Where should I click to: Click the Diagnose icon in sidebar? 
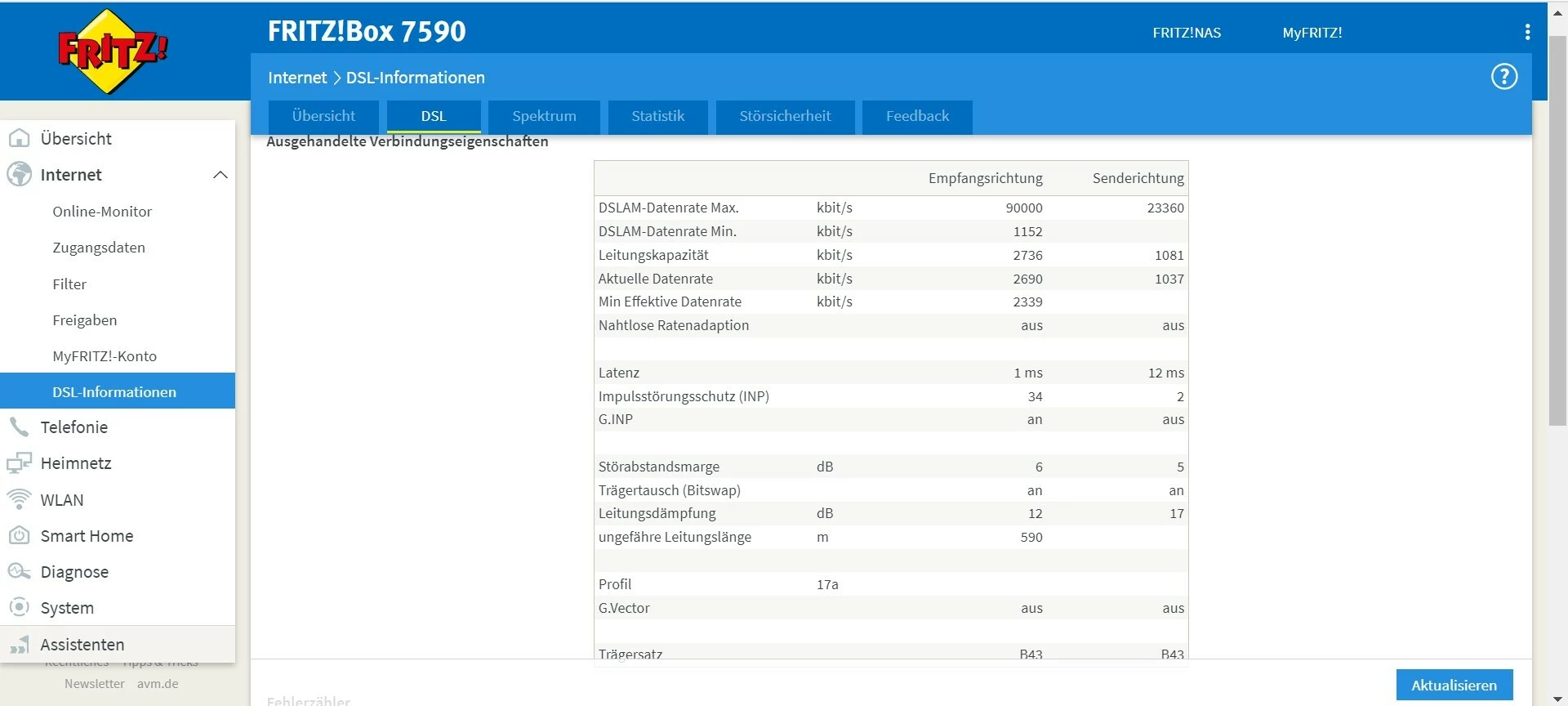[19, 571]
